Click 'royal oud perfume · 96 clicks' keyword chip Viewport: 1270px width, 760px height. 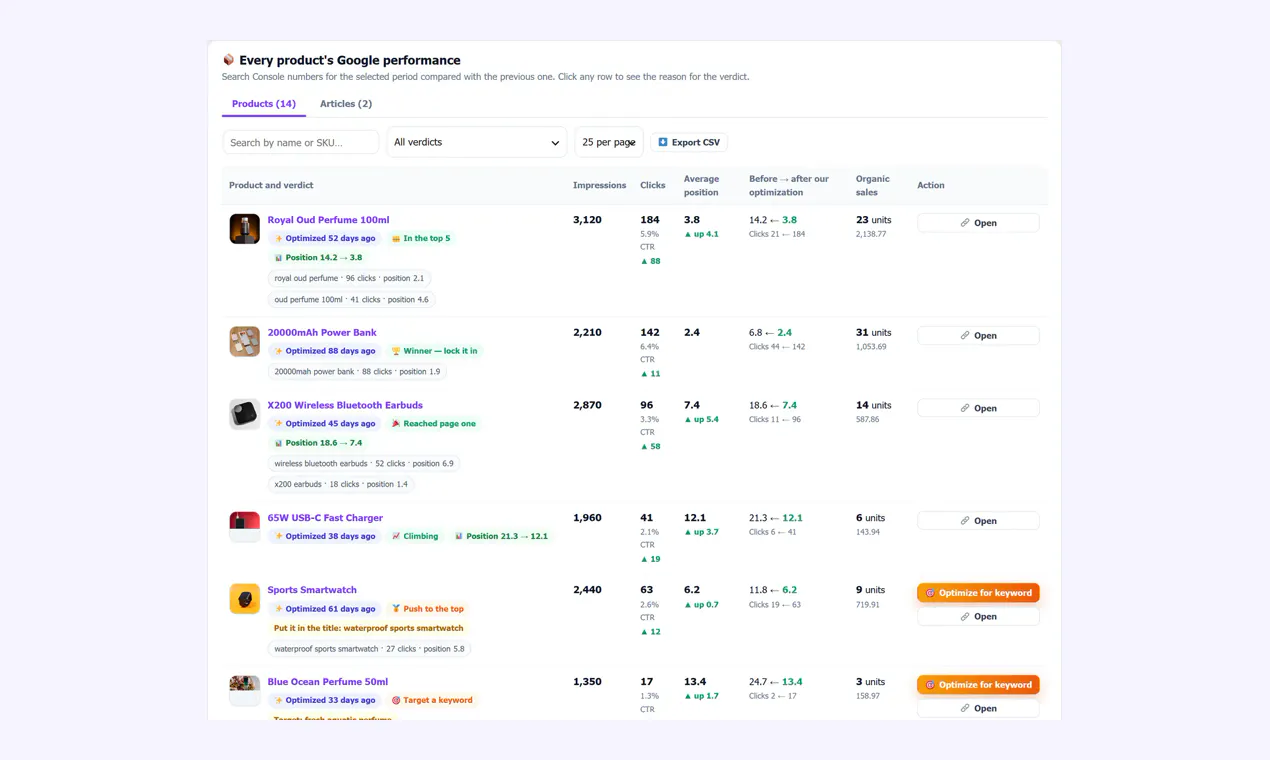349,278
